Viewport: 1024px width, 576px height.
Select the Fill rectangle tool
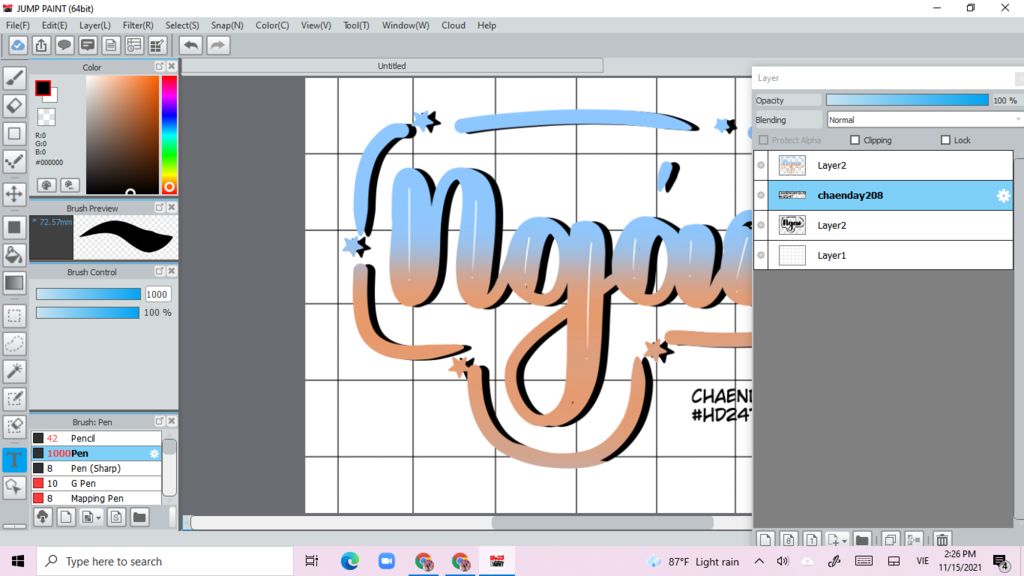(x=14, y=227)
